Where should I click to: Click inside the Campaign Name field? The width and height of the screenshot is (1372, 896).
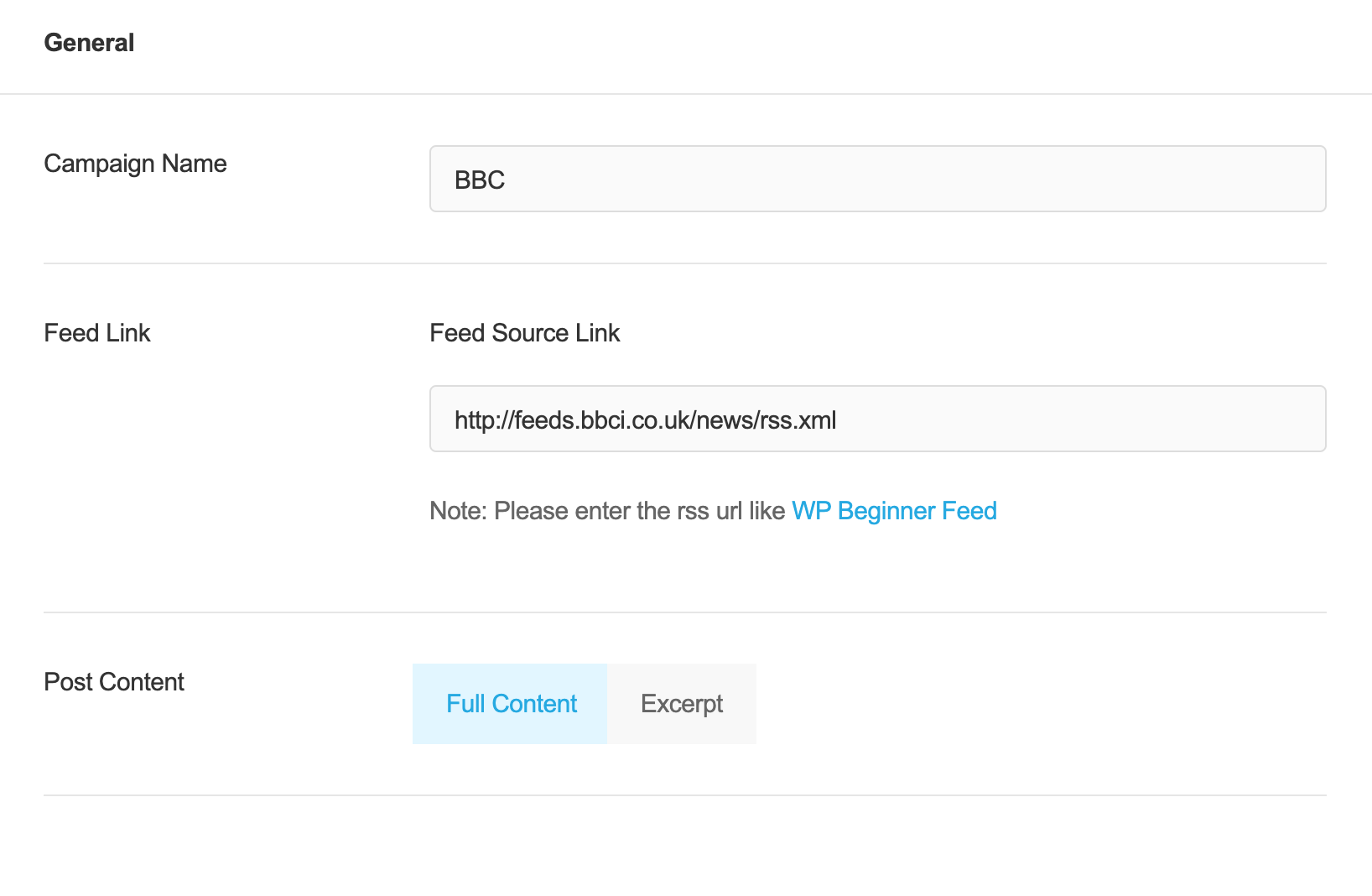coord(876,179)
